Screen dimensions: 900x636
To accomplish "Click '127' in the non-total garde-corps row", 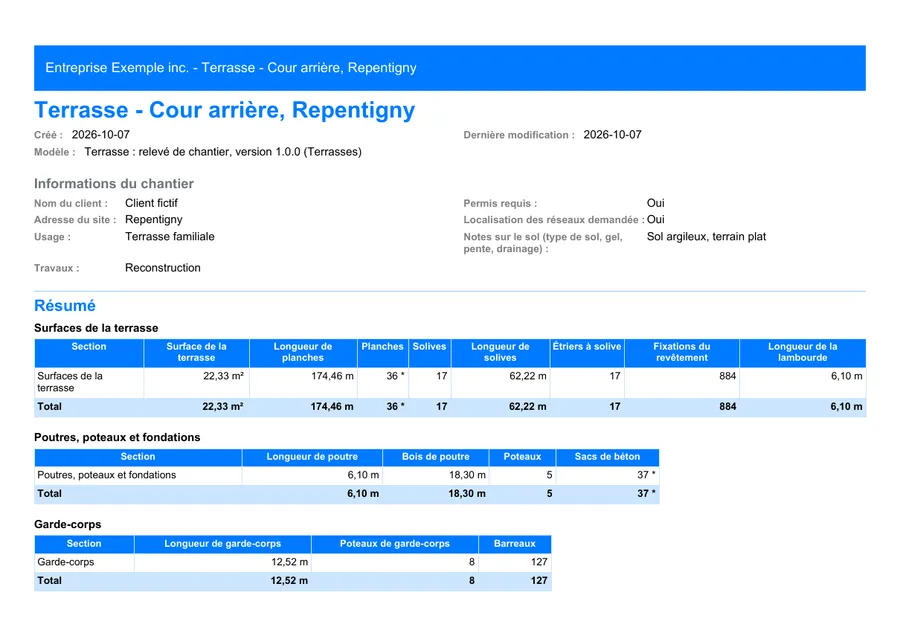I will (x=539, y=562).
